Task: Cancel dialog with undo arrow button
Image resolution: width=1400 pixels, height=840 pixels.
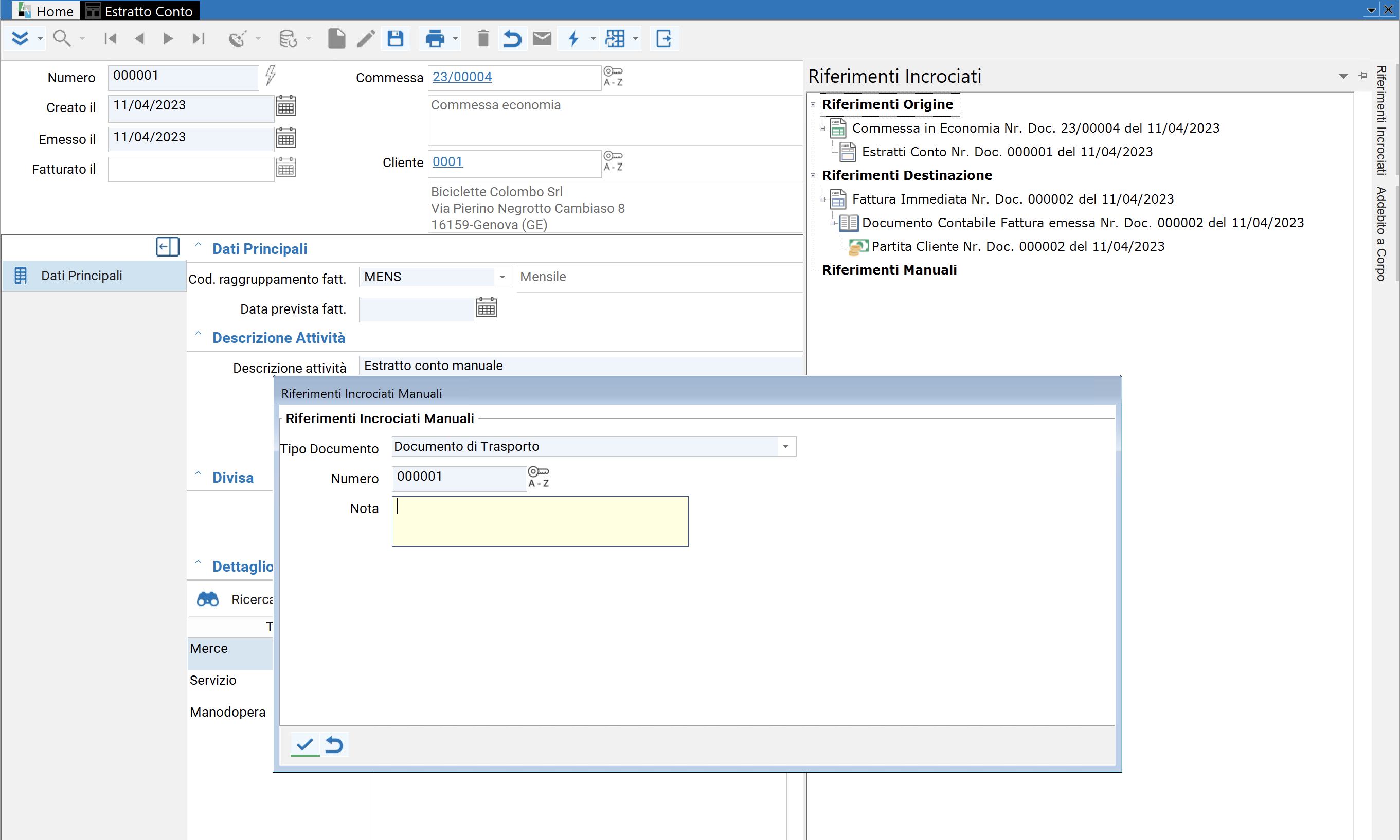Action: 334,744
